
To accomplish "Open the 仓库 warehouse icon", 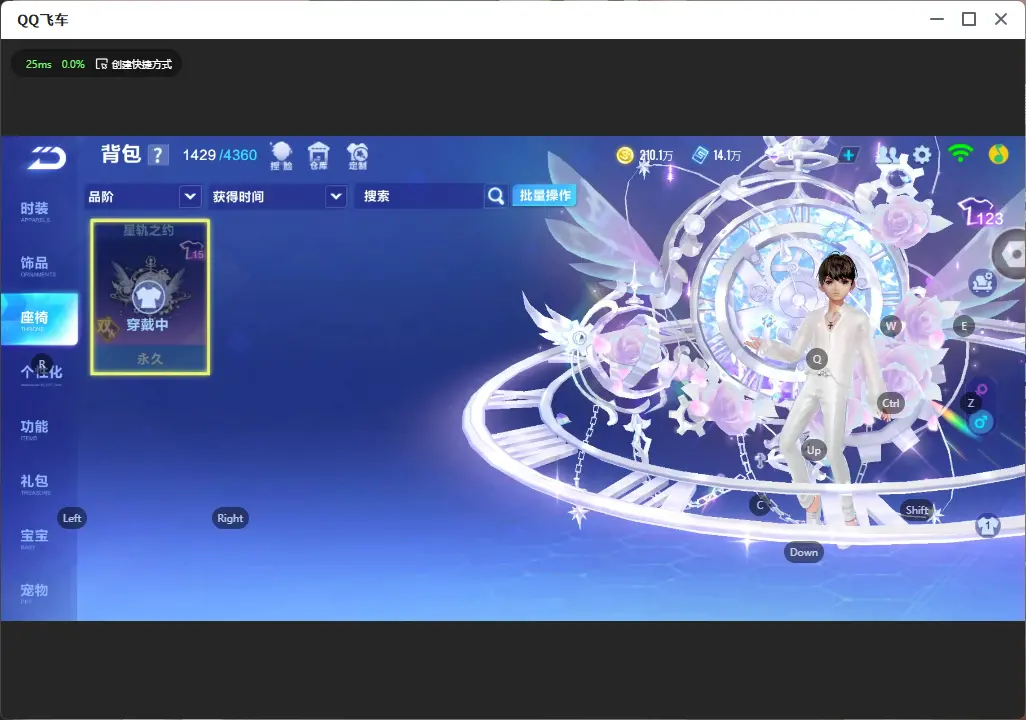I will coord(319,156).
